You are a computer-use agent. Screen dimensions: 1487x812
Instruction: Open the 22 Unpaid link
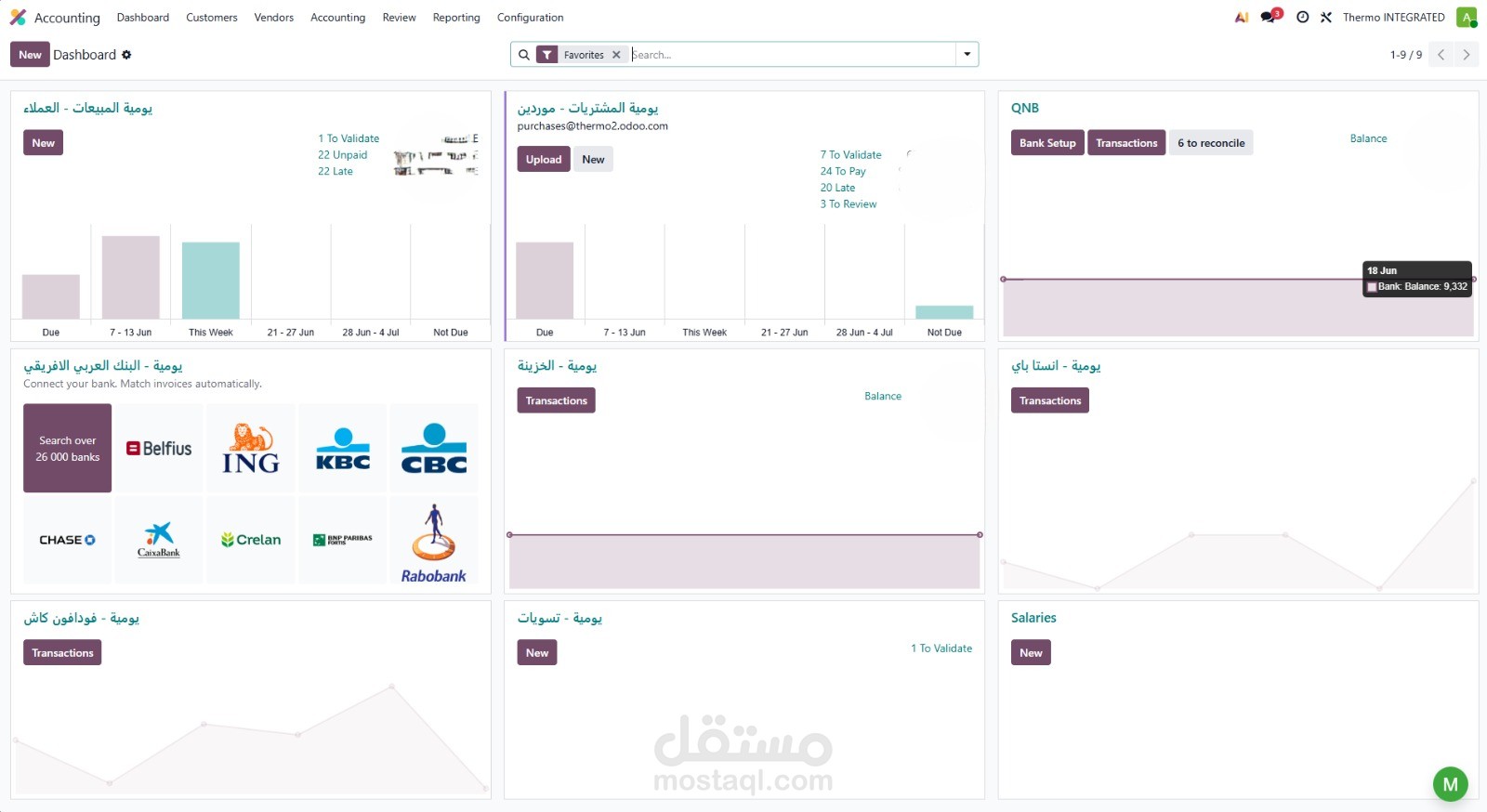343,155
